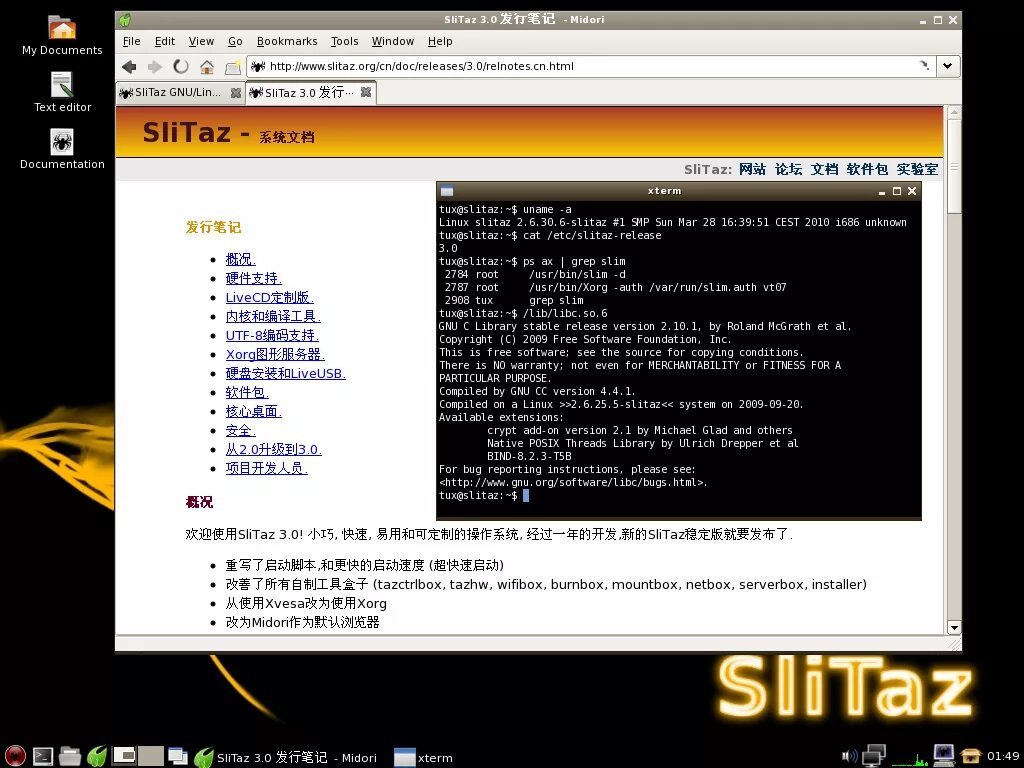1024x768 pixels.
Task: Click the Forward arrow in Midori toolbar
Action: coord(155,66)
